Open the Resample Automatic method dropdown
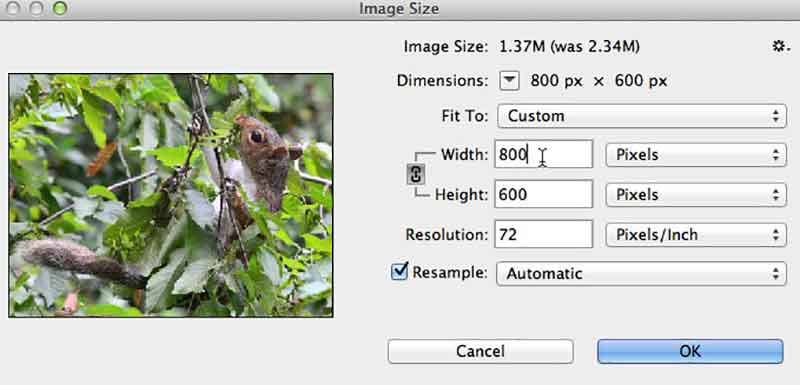800x385 pixels. [641, 274]
